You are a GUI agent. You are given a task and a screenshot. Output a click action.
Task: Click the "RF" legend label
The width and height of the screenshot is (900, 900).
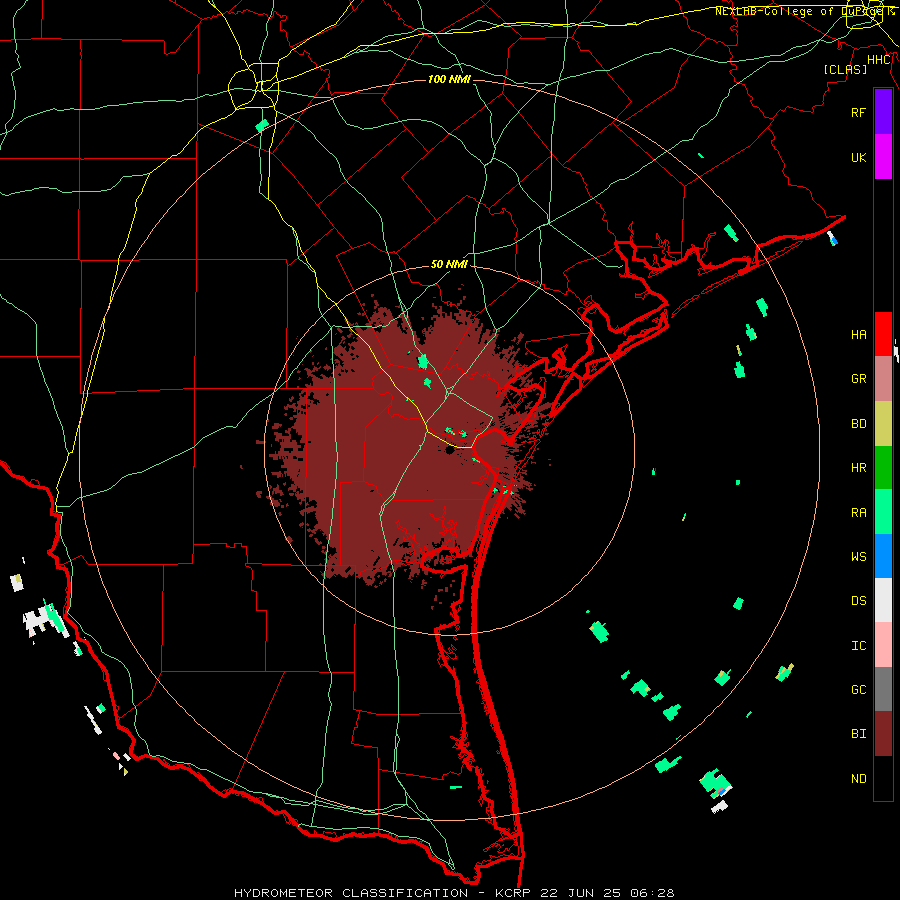tap(858, 112)
